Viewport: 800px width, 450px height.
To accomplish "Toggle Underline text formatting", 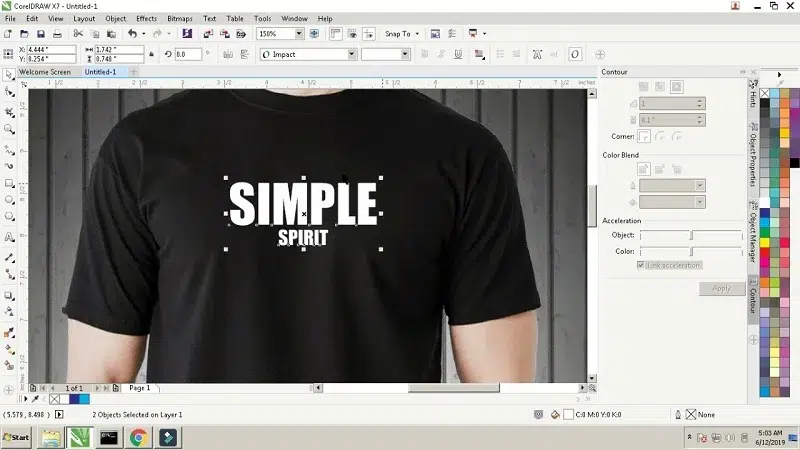I will [x=458, y=54].
